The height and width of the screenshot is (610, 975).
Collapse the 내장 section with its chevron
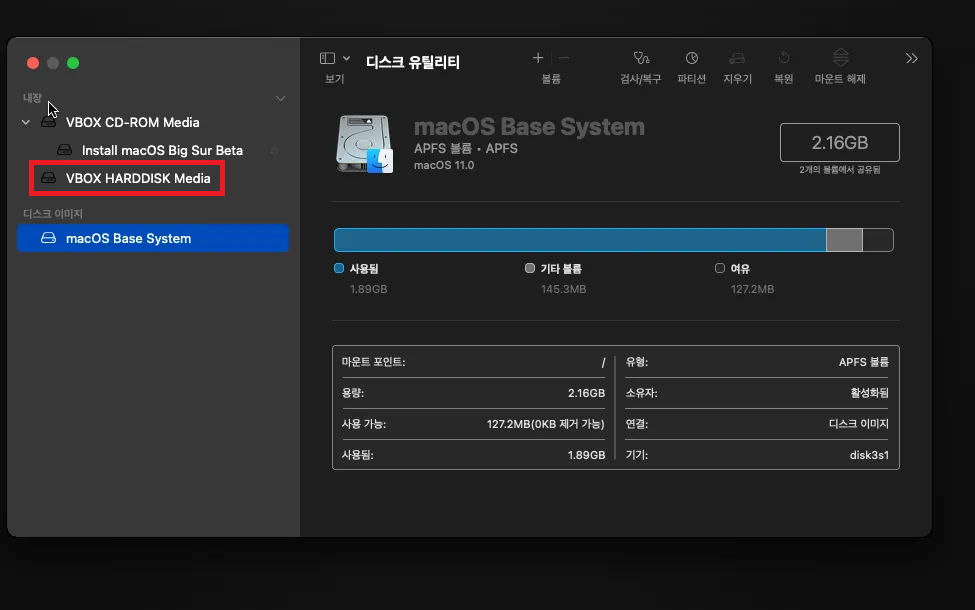(280, 98)
